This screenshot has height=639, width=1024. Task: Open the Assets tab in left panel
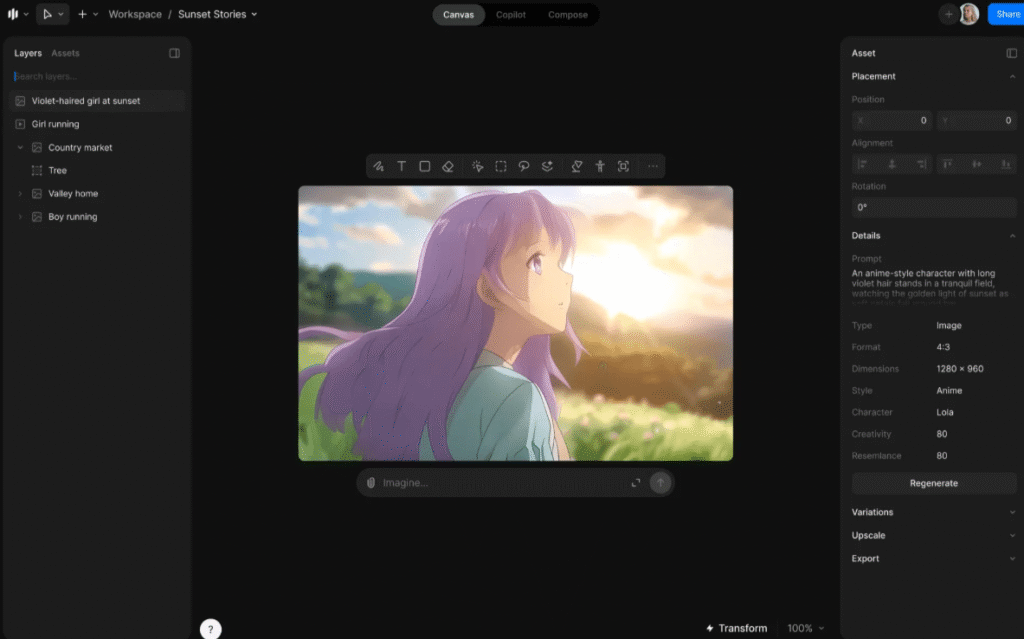pos(65,52)
